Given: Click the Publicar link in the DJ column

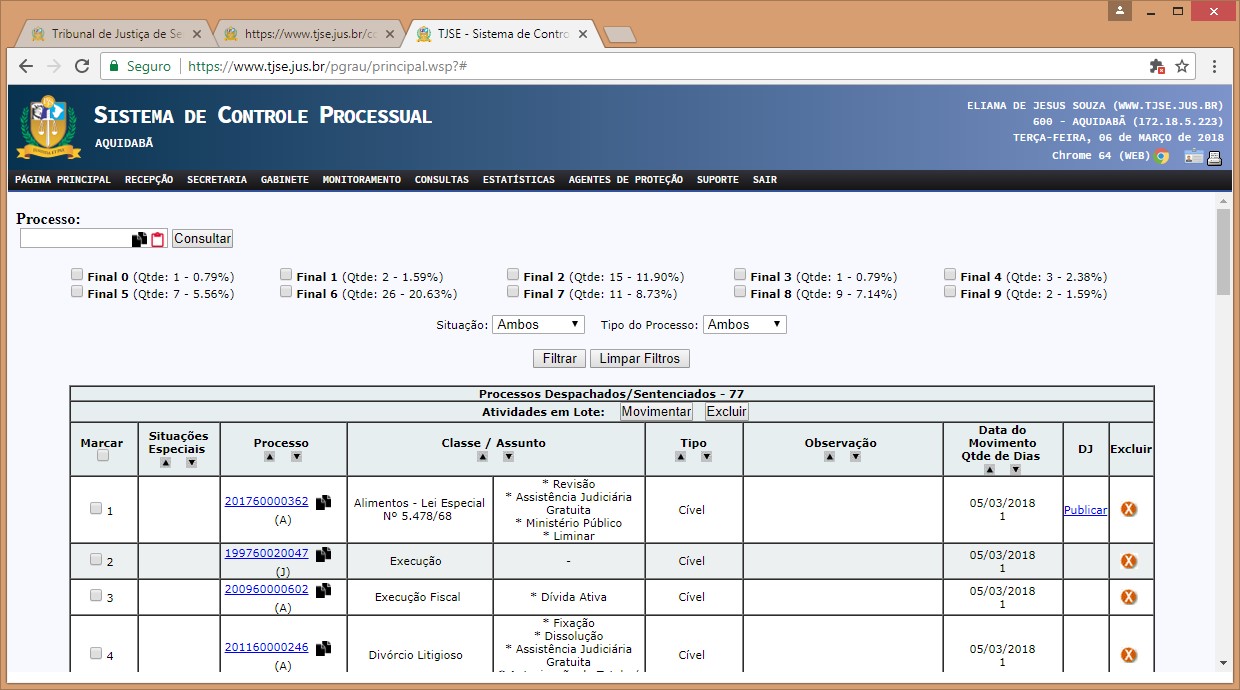Looking at the screenshot, I should pyautogui.click(x=1085, y=510).
